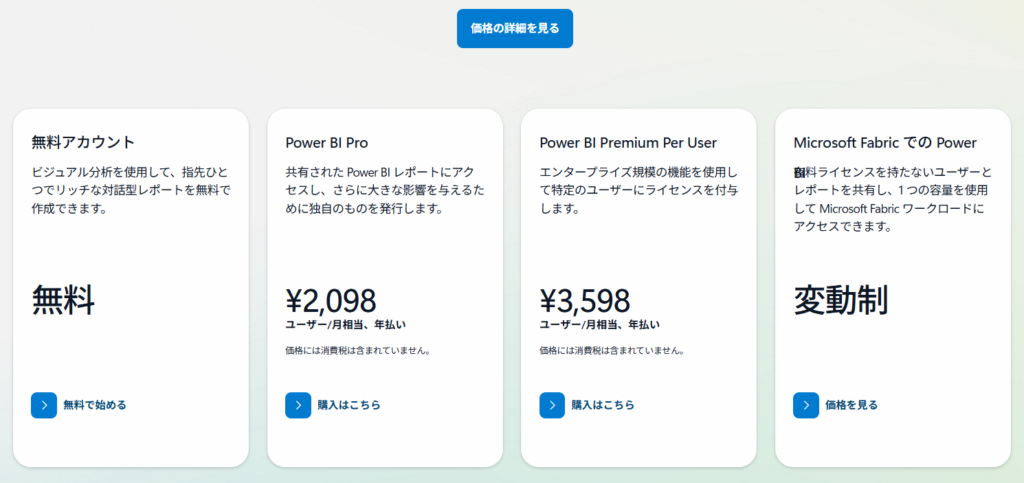Click the tax notice under Power BI Pro price
Screen dimensions: 1024x483
[358, 351]
